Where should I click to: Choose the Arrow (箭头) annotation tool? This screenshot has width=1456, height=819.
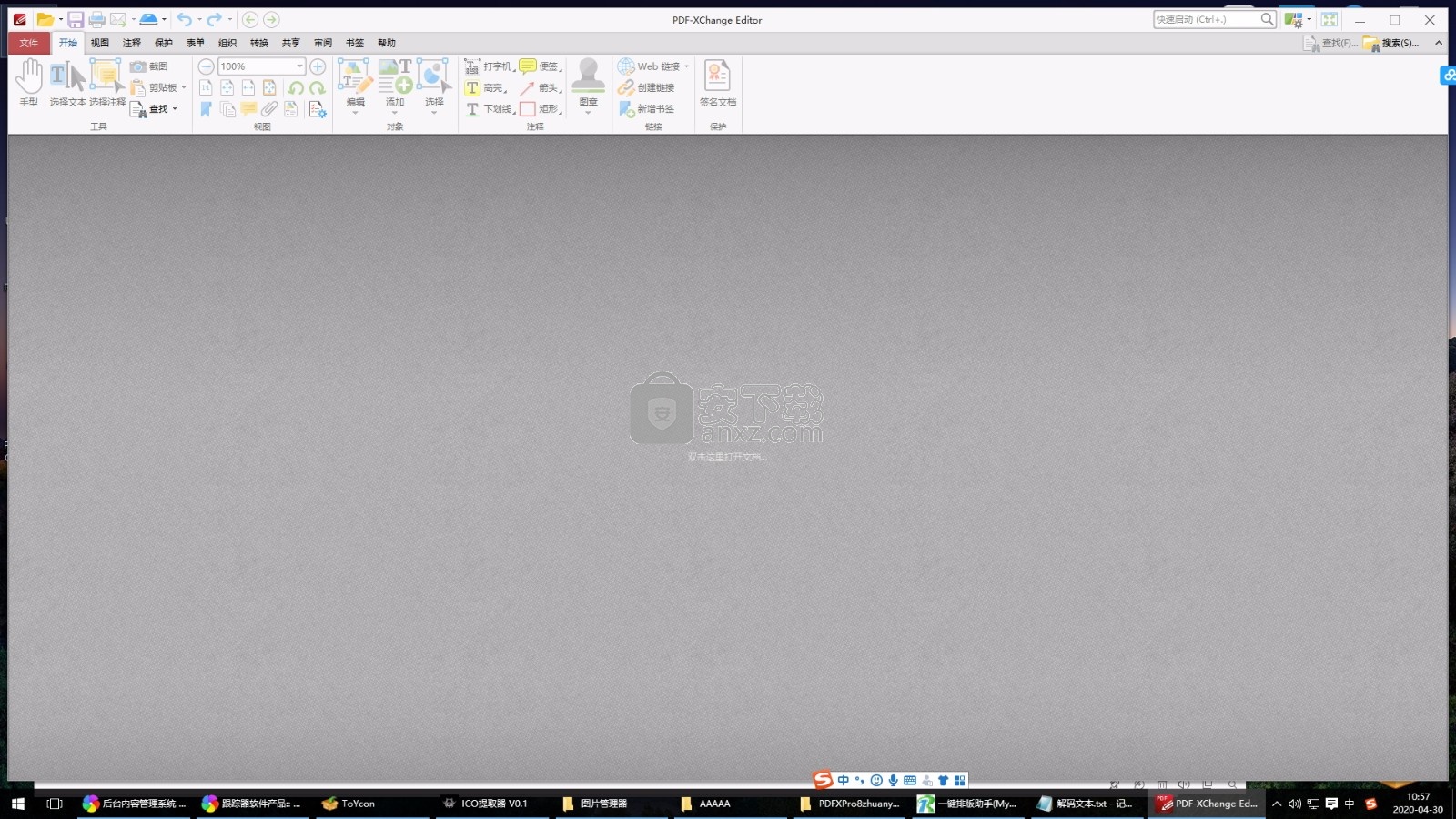[541, 87]
